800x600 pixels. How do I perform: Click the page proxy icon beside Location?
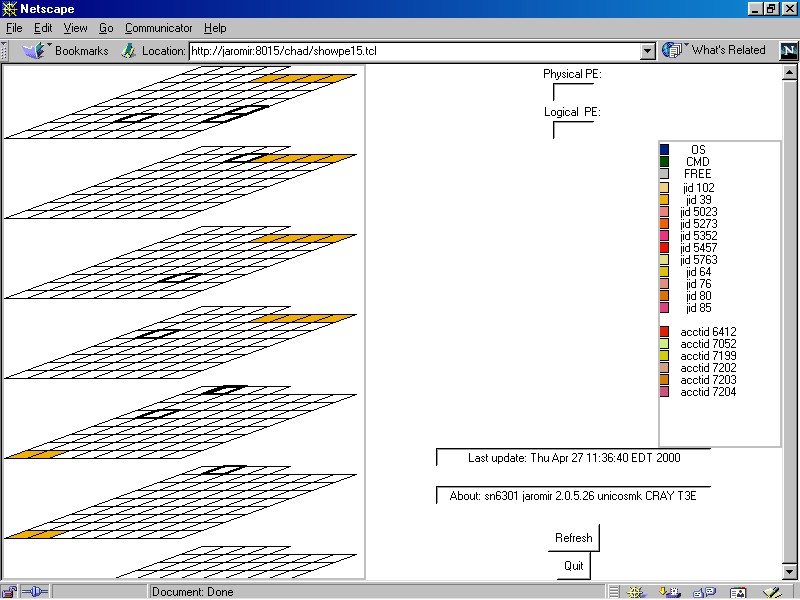pyautogui.click(x=129, y=51)
